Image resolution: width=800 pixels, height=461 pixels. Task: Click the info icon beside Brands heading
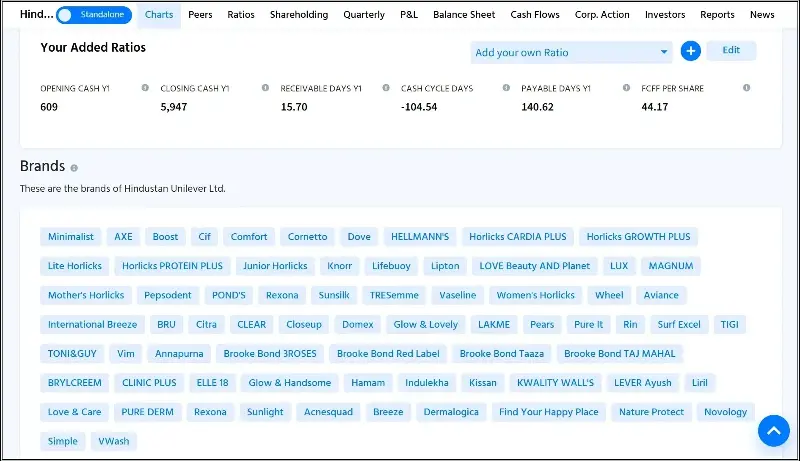74,168
